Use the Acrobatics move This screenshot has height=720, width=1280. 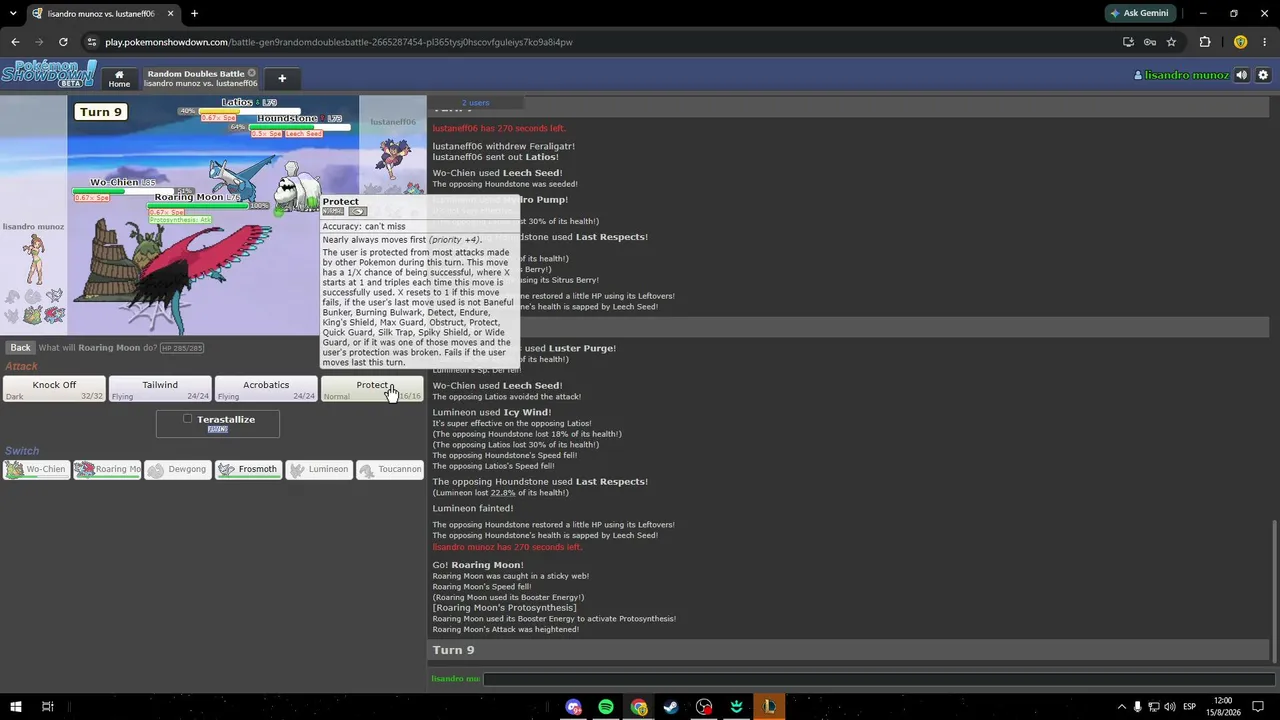click(266, 389)
